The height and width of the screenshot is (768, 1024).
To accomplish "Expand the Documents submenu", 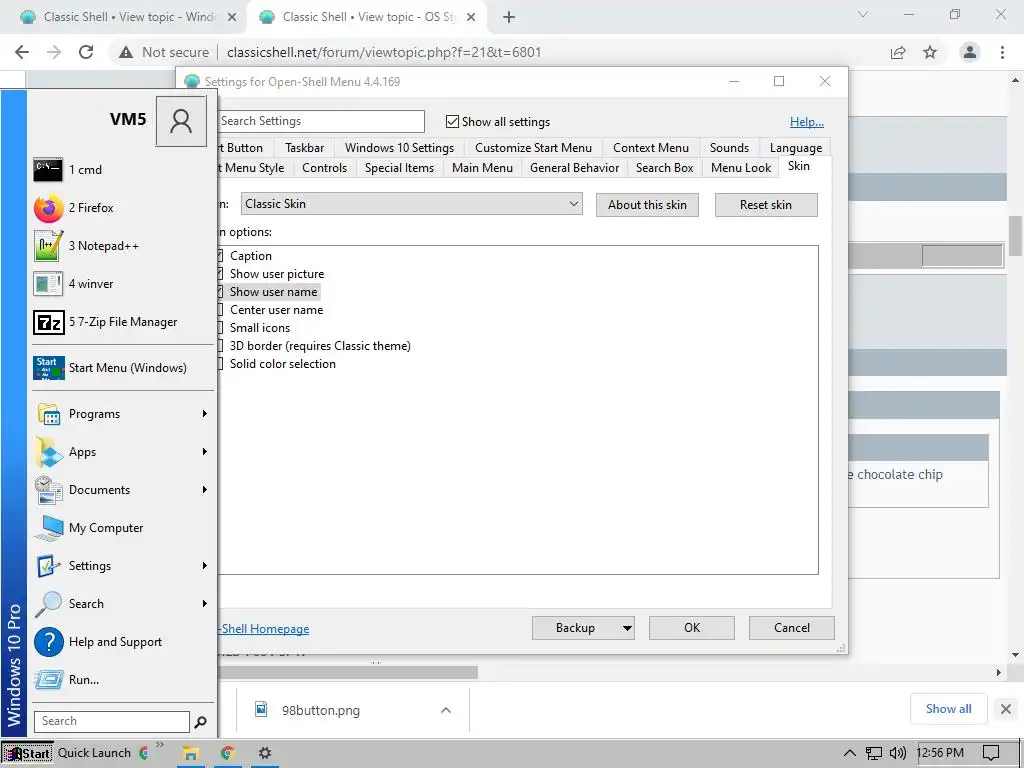I will (x=204, y=489).
